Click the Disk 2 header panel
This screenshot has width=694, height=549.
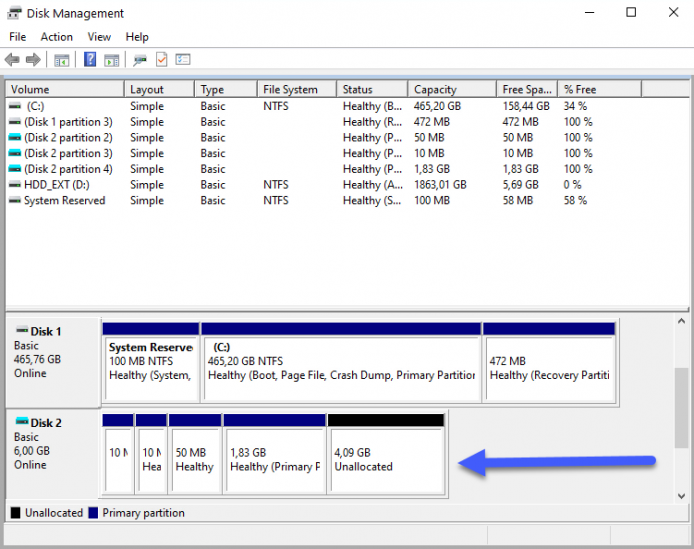tap(53, 453)
